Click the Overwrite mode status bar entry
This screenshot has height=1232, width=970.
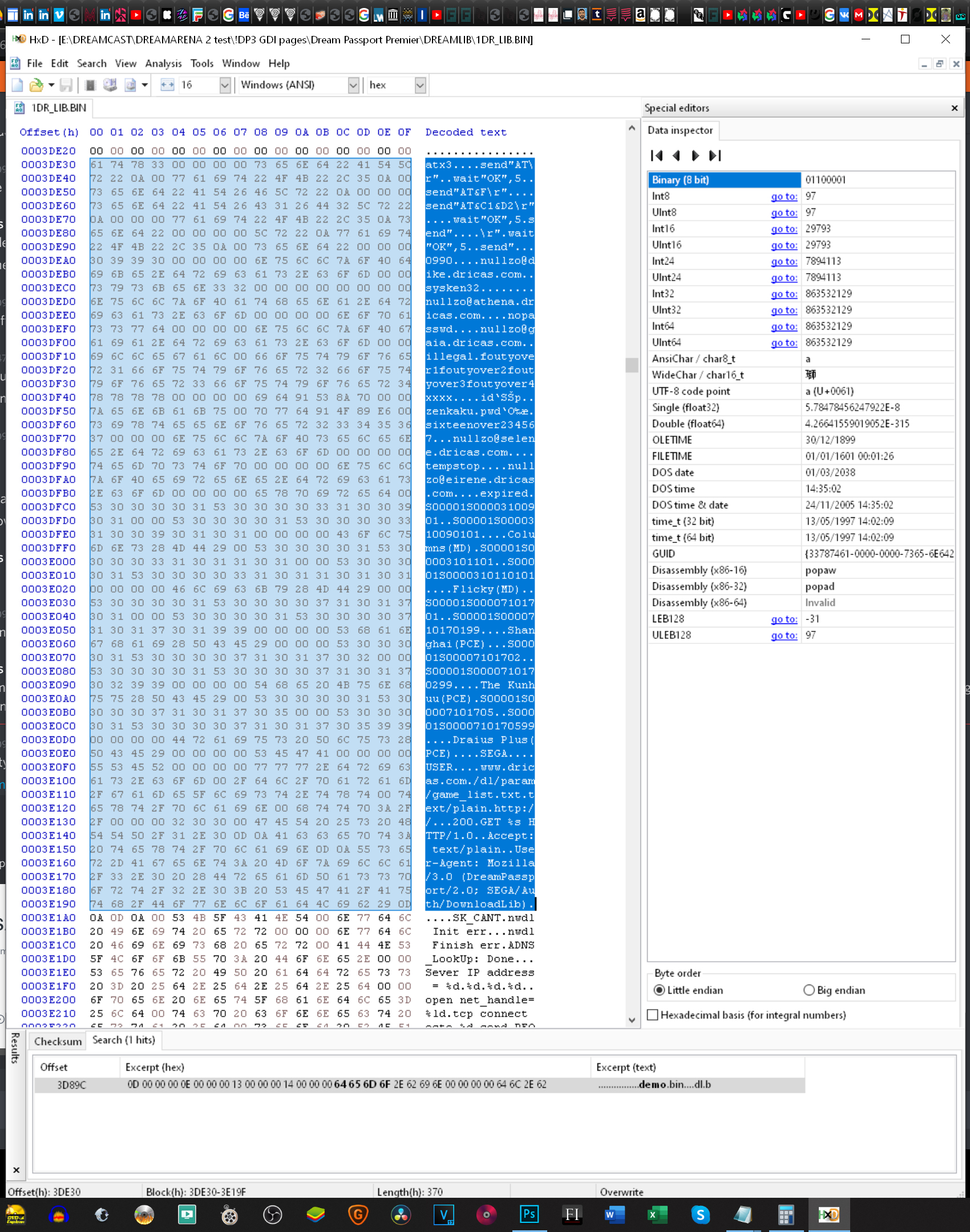point(621,1192)
